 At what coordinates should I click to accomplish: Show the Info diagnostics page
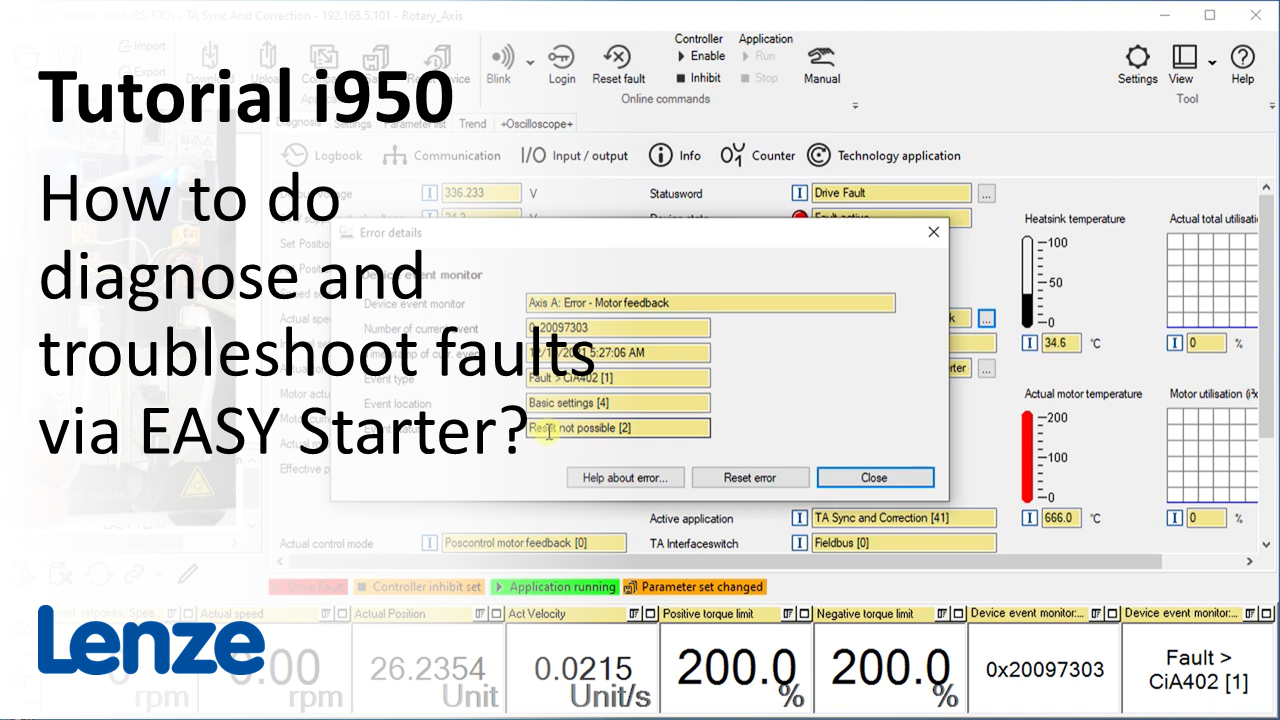[x=675, y=155]
